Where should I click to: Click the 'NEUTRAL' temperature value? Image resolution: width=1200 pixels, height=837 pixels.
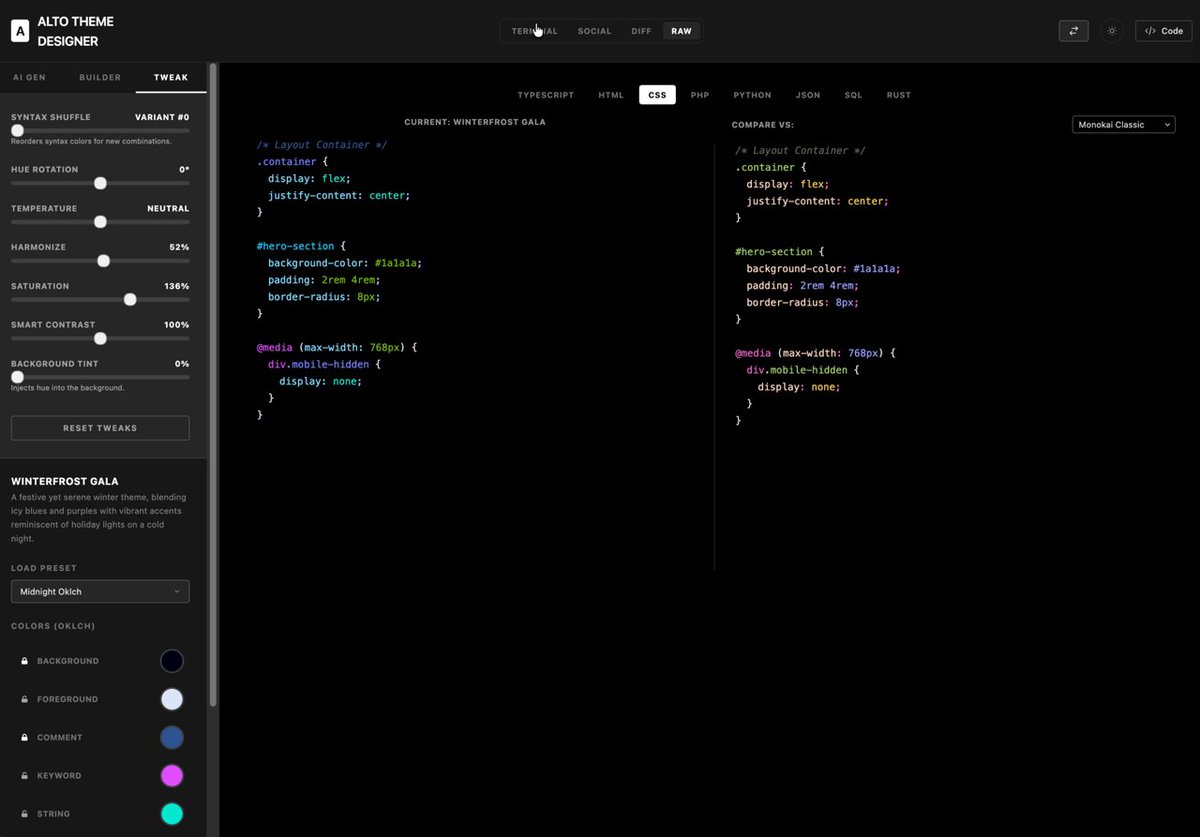click(x=168, y=208)
